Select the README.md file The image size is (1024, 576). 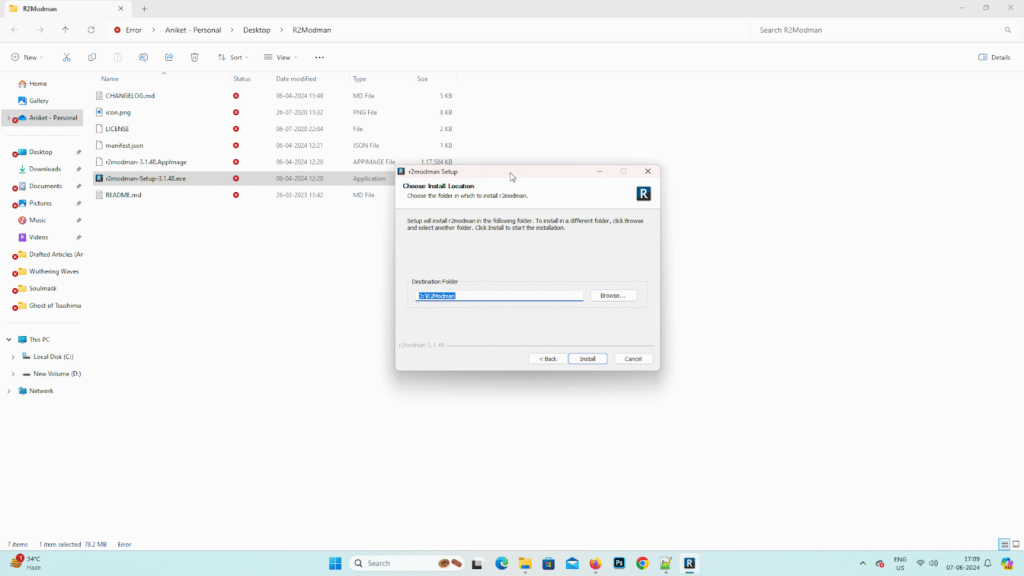[123, 195]
